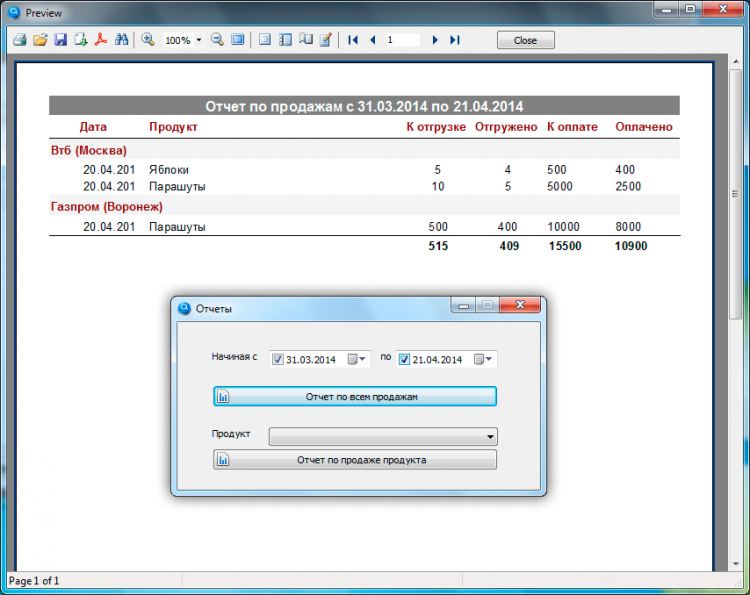The width and height of the screenshot is (750, 595).
Task: Click total value 515
Action: click(438, 246)
